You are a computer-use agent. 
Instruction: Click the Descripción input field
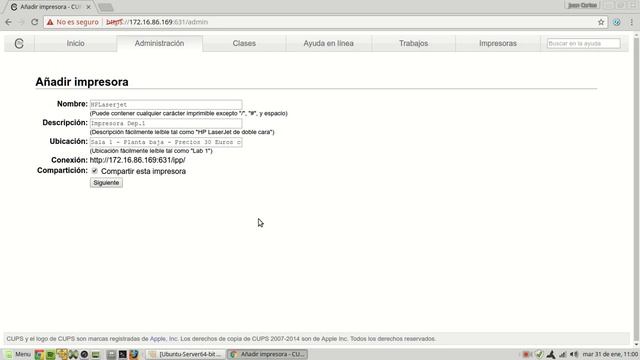click(x=166, y=123)
